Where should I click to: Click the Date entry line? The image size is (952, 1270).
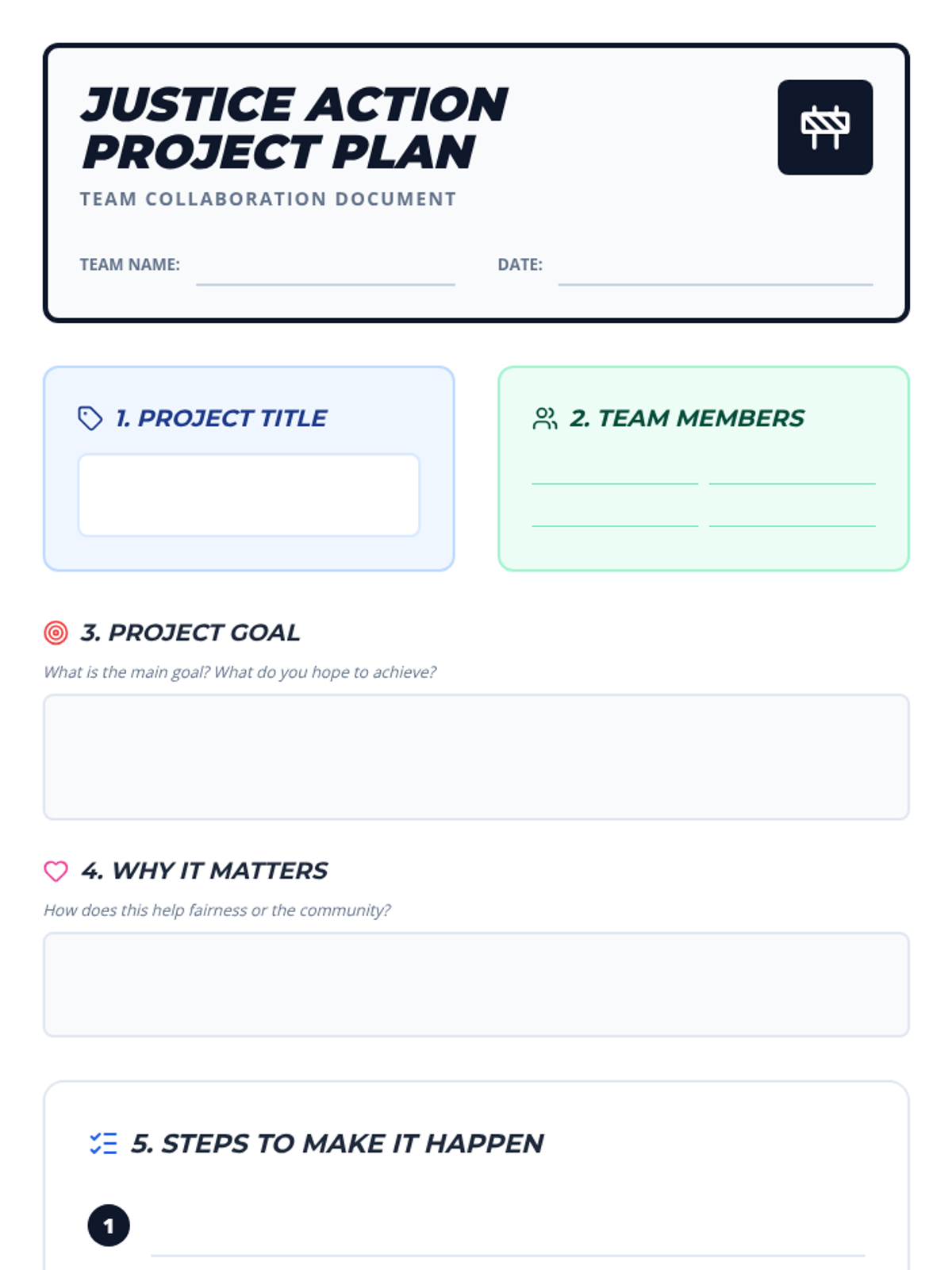716,271
